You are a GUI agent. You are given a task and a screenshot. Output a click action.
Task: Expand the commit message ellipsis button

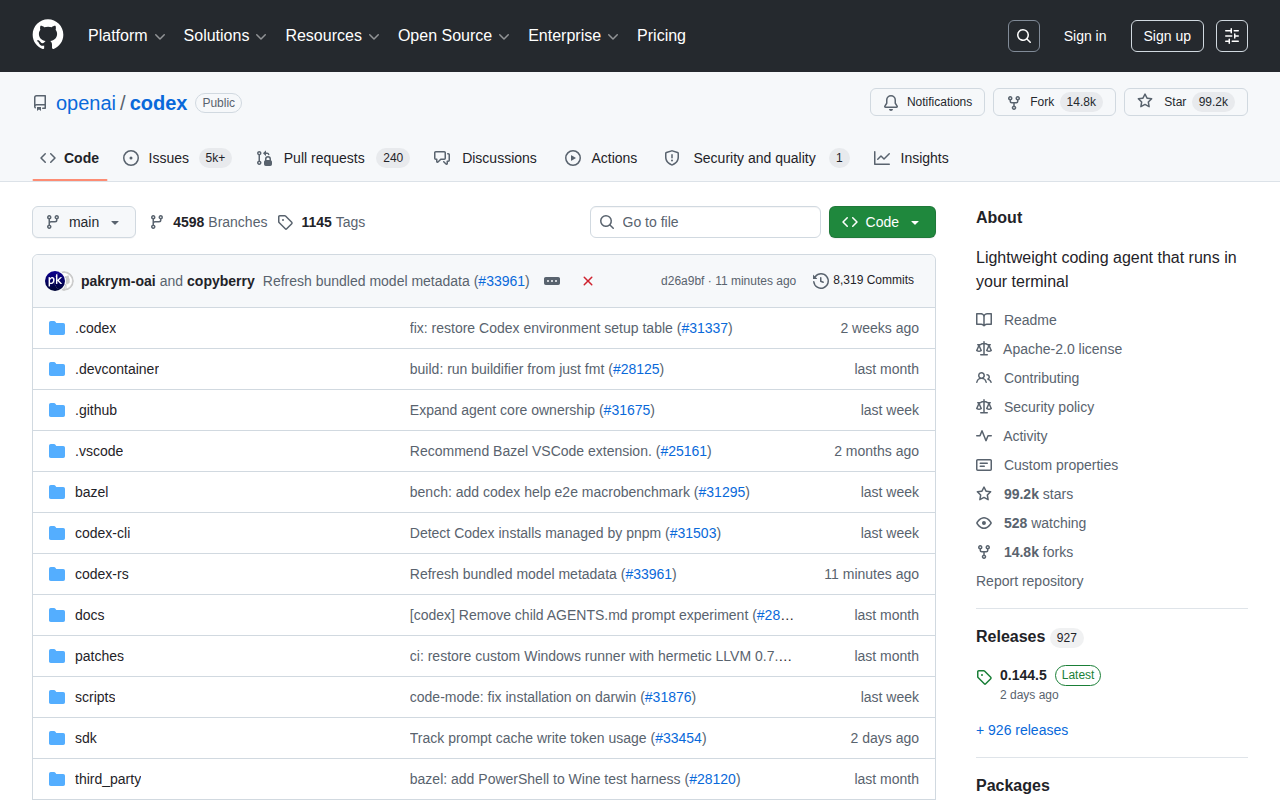click(x=552, y=281)
